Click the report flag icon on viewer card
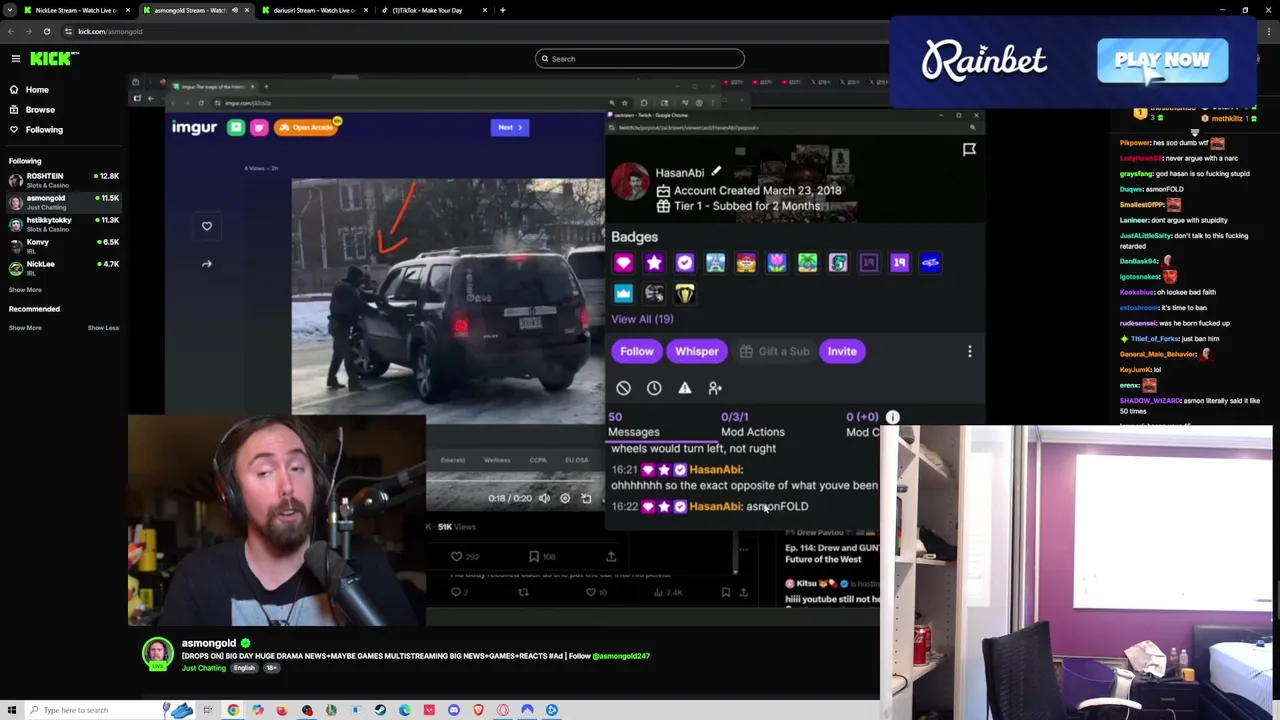Viewport: 1280px width, 720px height. point(969,149)
